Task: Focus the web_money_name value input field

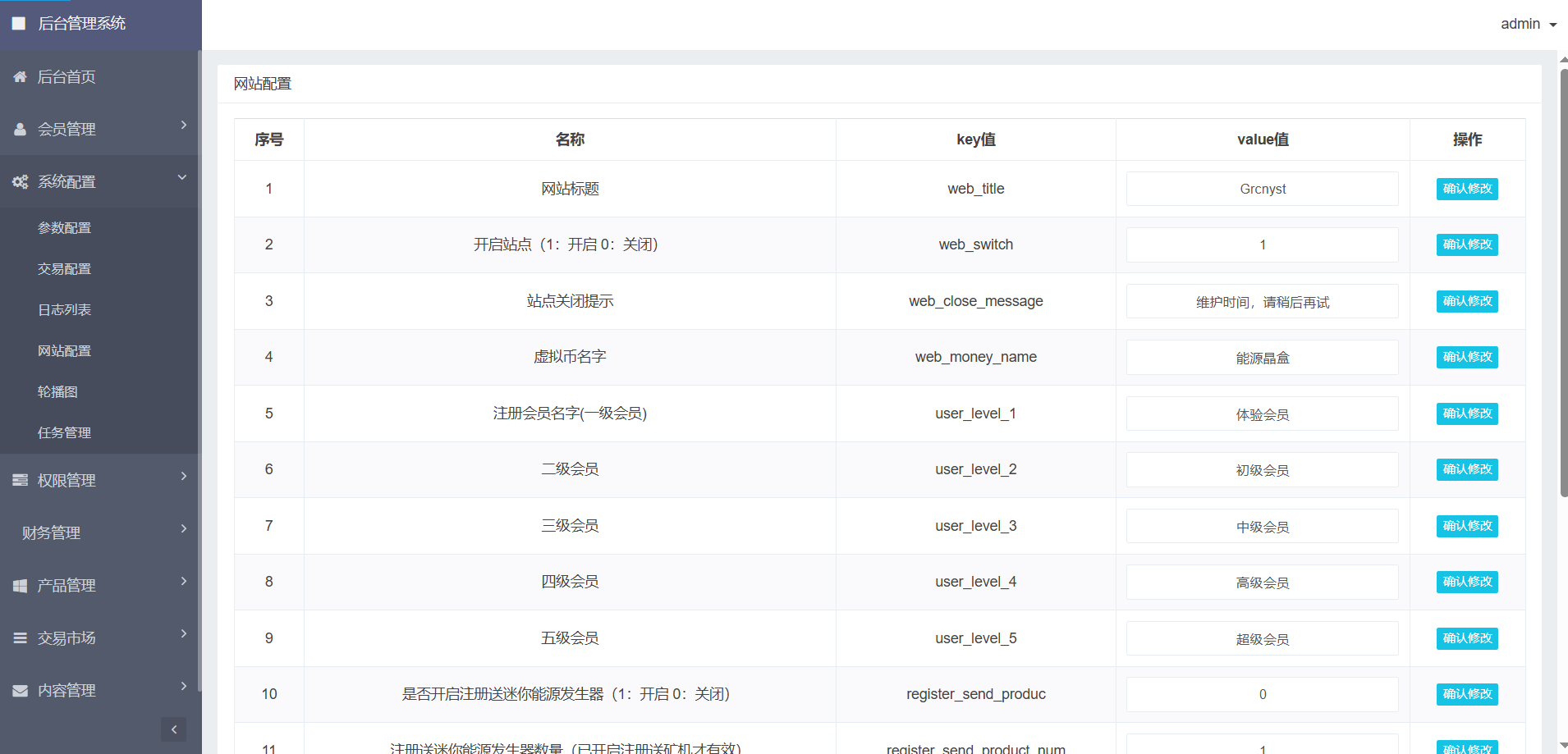Action: 1262,358
